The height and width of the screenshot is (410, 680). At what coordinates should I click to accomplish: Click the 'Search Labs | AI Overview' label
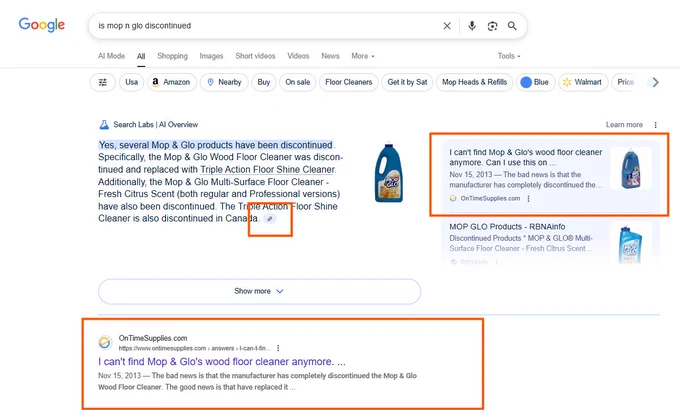click(x=155, y=125)
